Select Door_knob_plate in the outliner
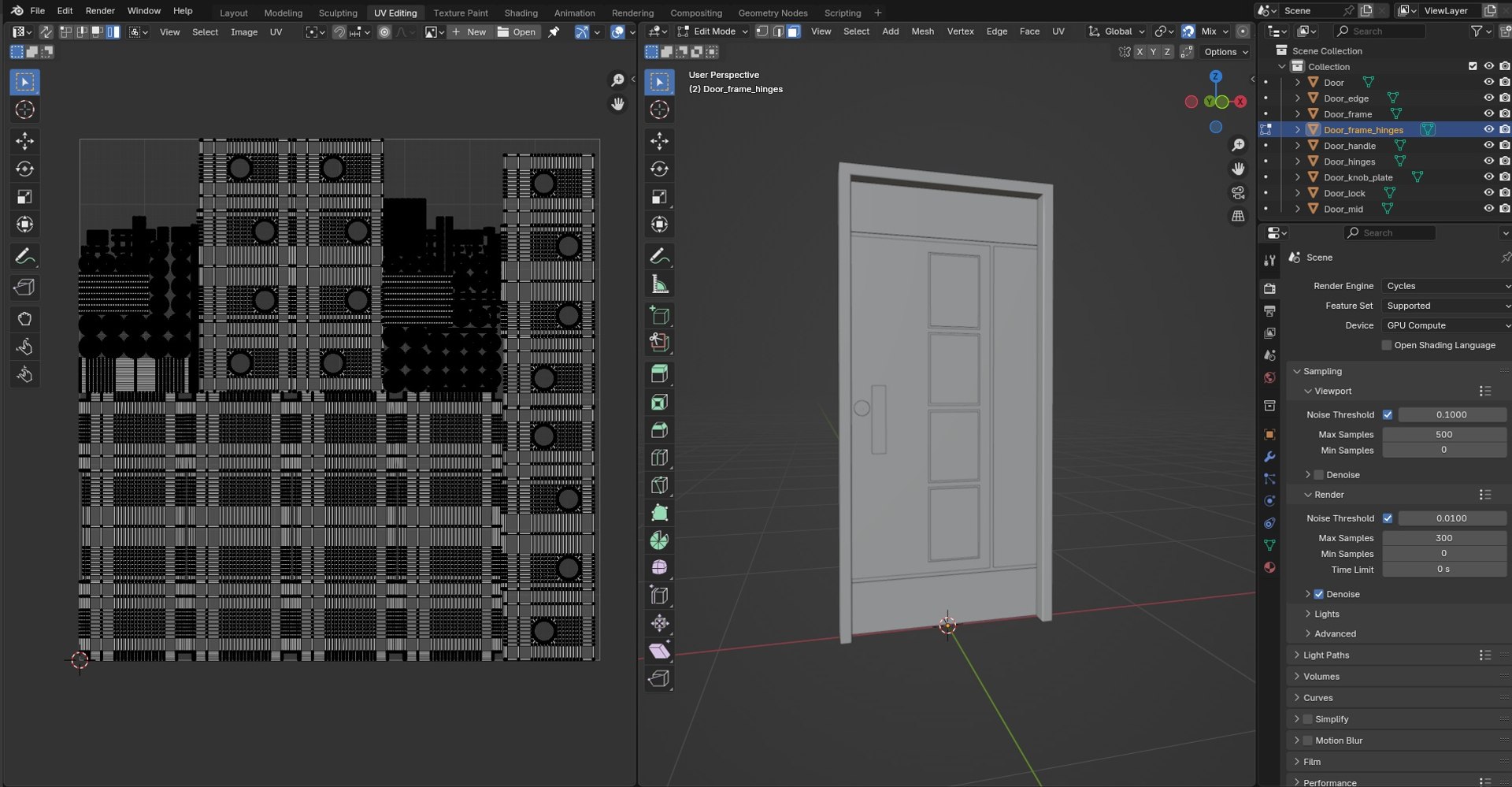 tap(1358, 177)
